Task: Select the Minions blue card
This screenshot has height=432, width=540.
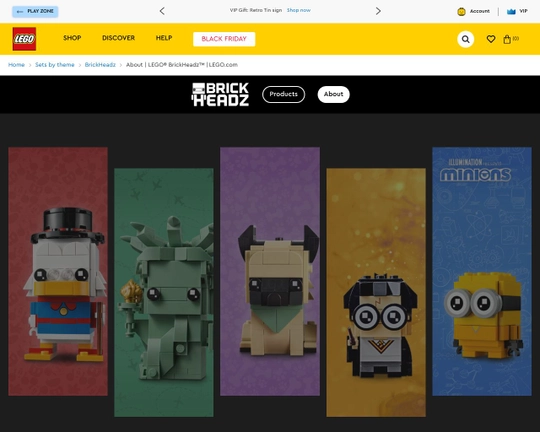Action: (x=482, y=271)
